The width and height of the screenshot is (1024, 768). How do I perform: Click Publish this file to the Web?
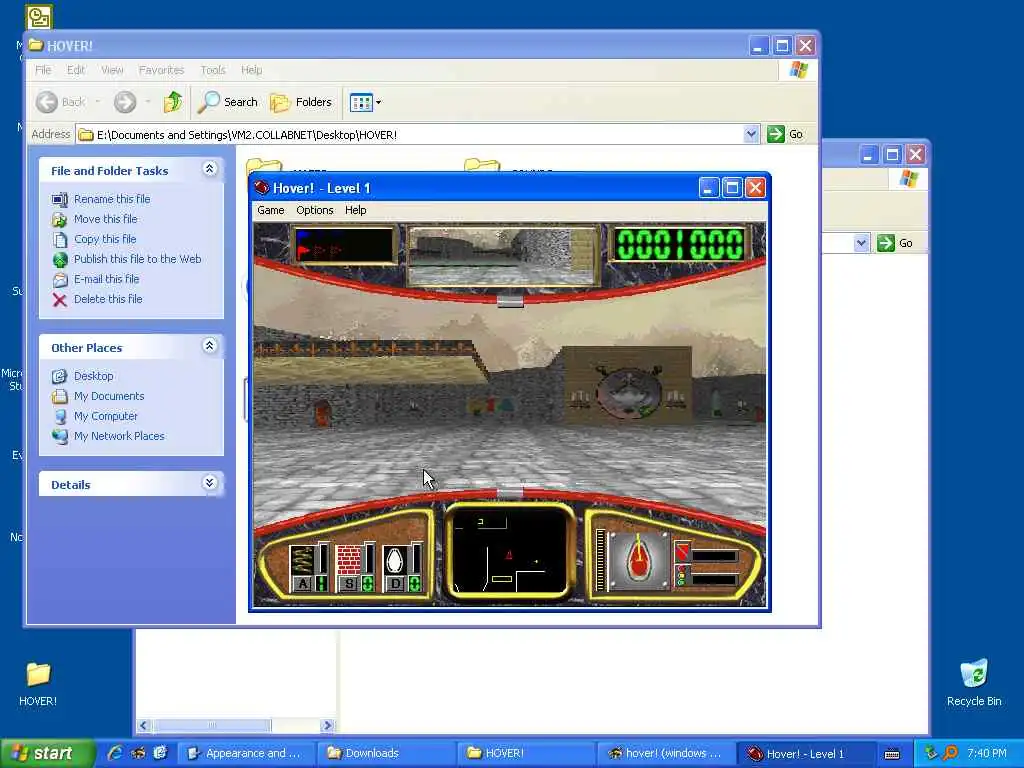(137, 259)
